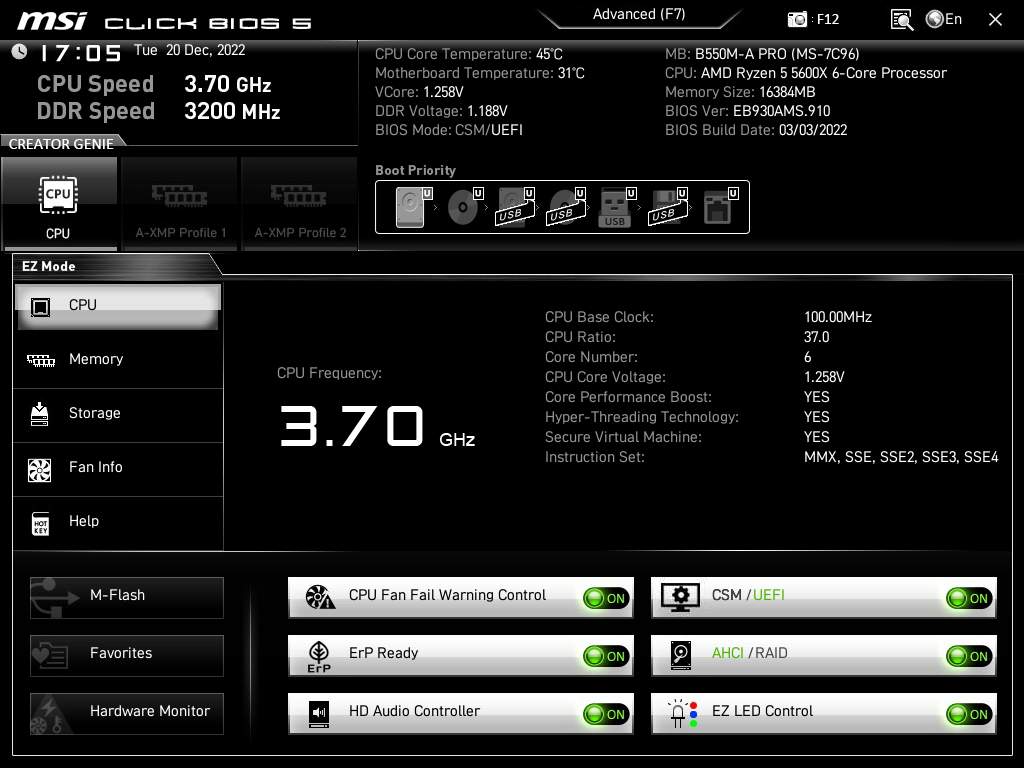Open the CPU section in EZ Mode sidebar
The height and width of the screenshot is (768, 1024).
pos(118,306)
